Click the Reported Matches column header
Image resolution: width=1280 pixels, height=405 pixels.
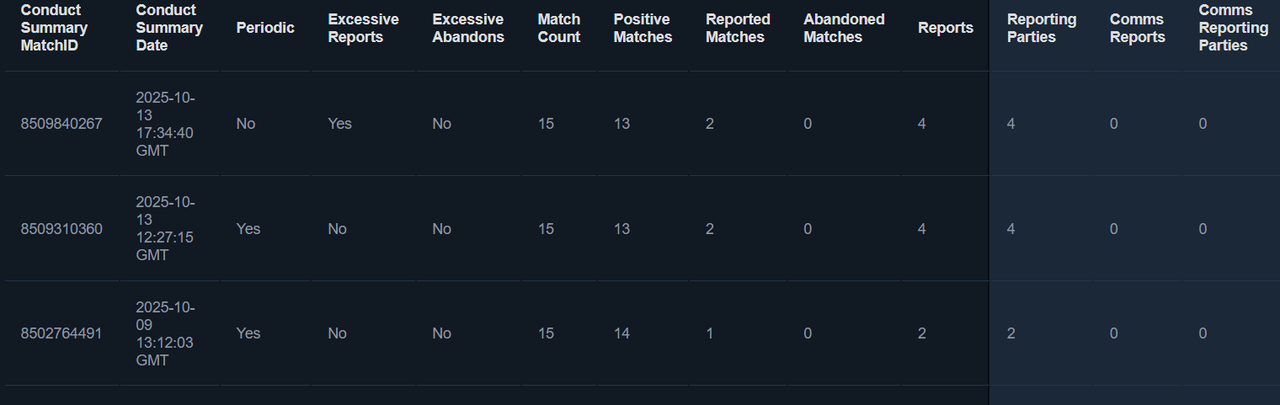click(738, 28)
